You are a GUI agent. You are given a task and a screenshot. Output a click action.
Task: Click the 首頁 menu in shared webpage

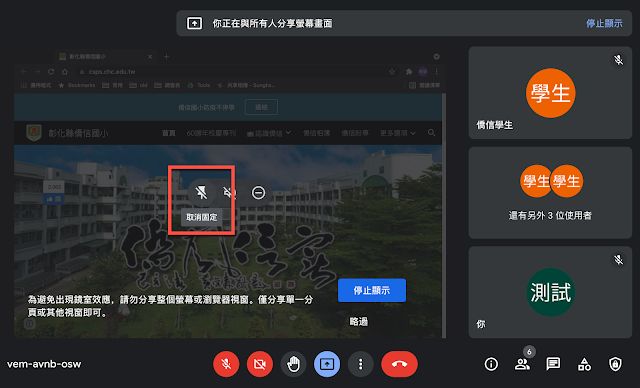coord(169,133)
